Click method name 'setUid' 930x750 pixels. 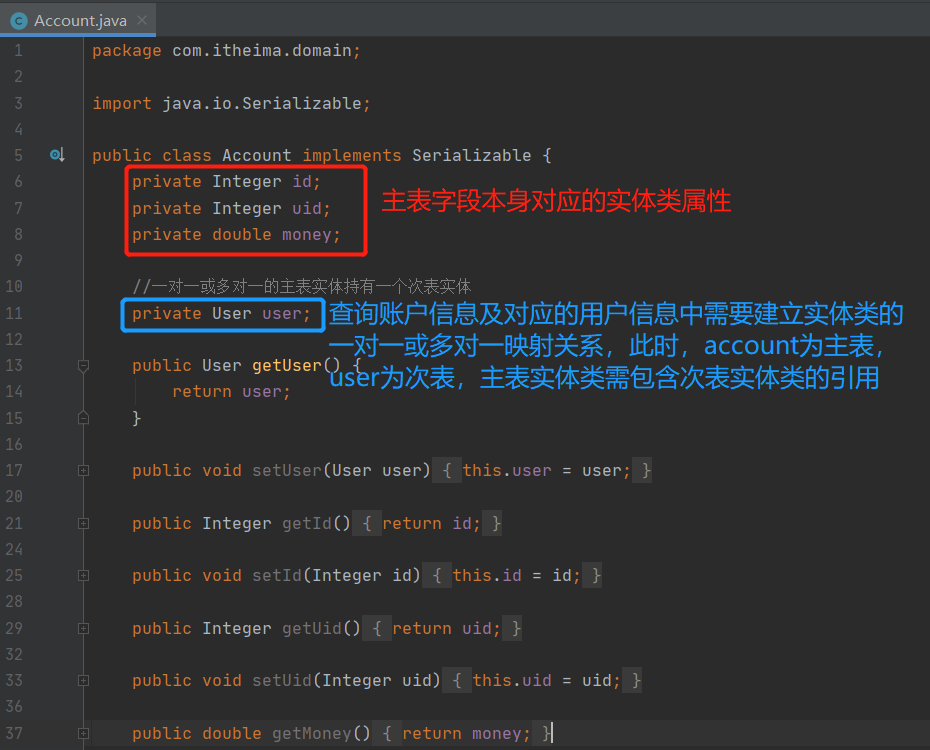click(282, 681)
